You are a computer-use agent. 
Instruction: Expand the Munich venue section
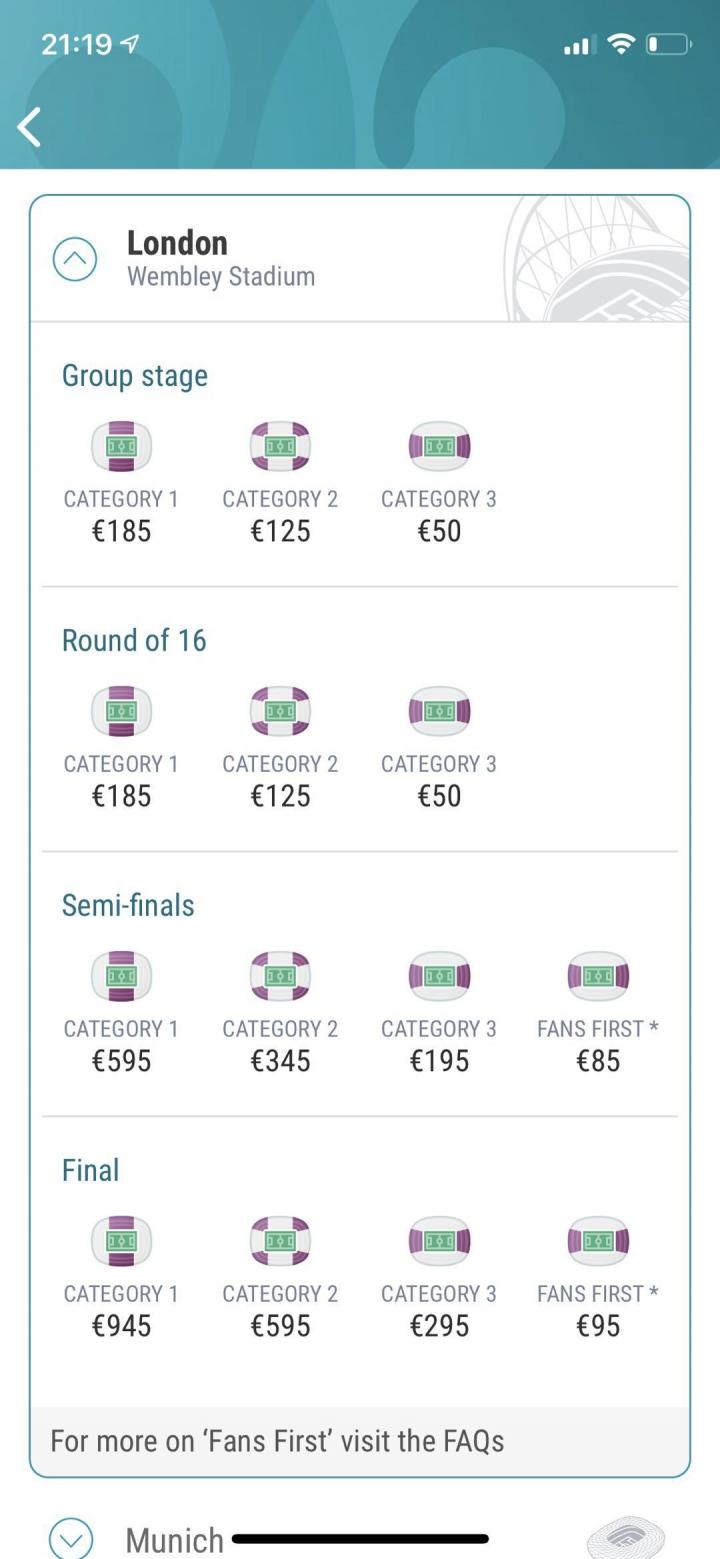[70, 1537]
